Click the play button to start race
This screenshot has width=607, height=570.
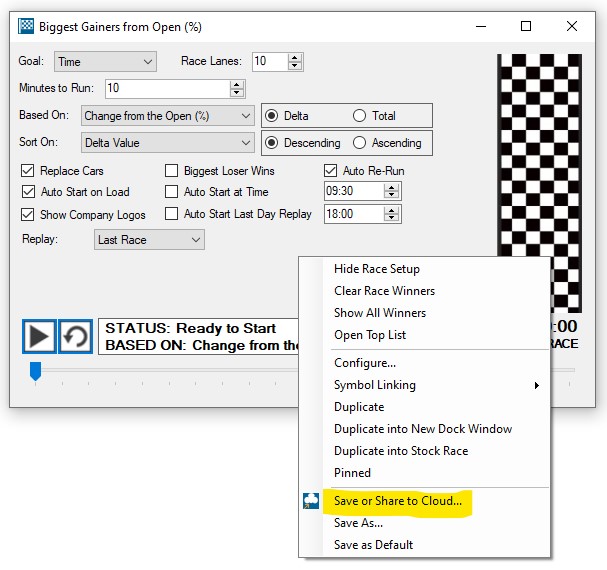(39, 336)
